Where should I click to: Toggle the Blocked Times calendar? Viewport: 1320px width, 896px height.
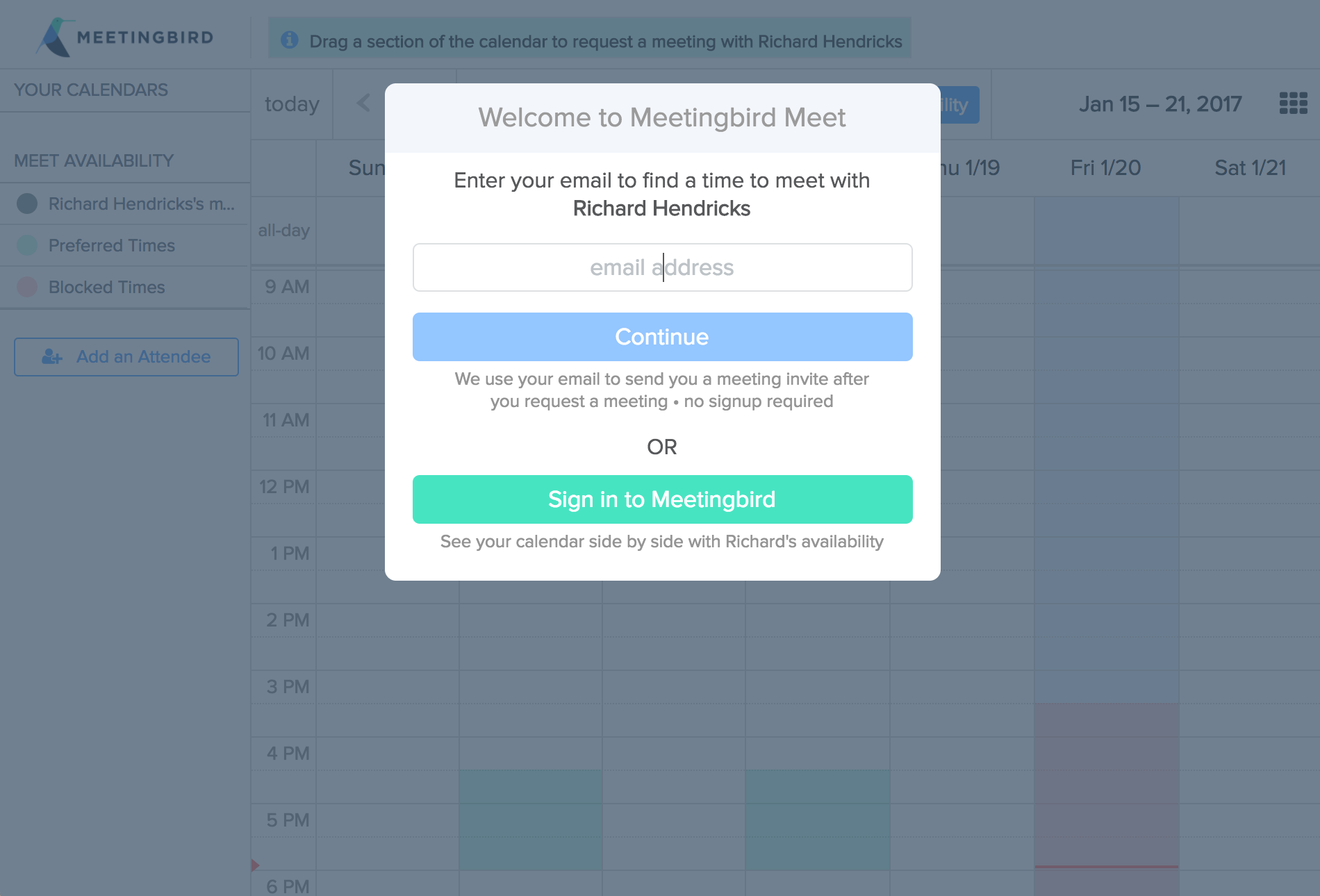point(27,287)
